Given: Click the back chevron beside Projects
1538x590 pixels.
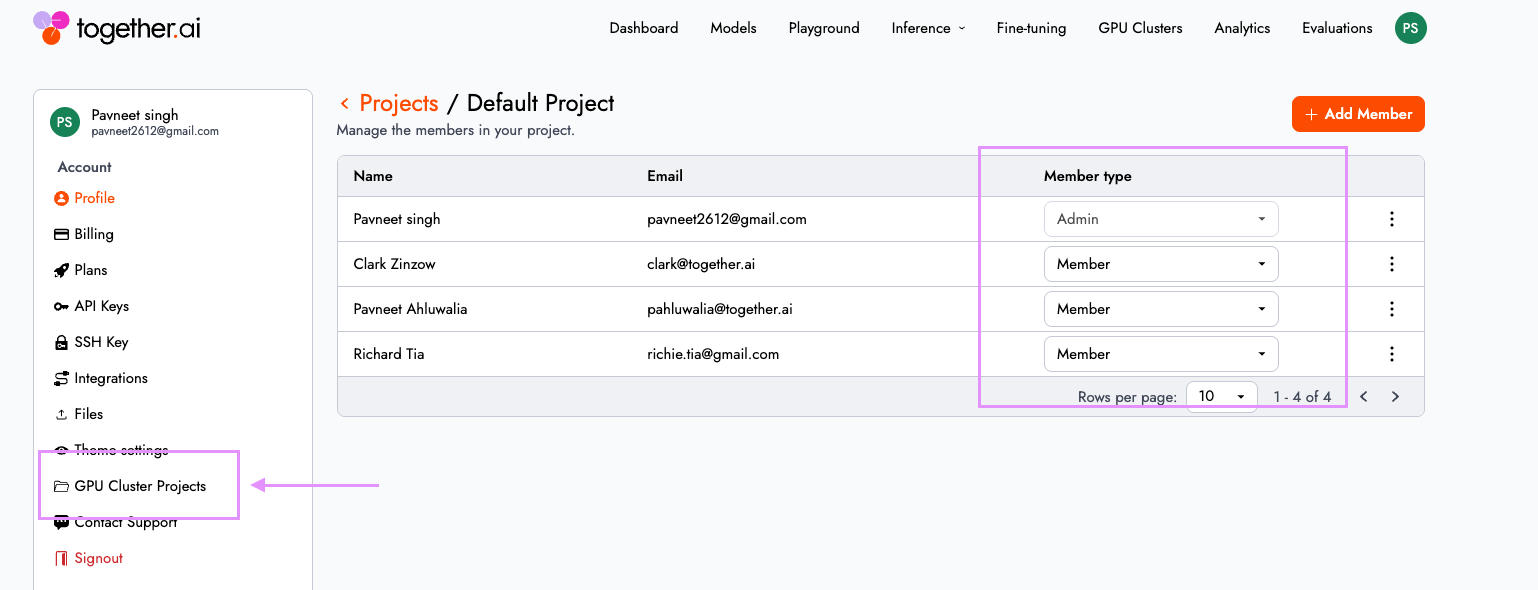Looking at the screenshot, I should pyautogui.click(x=344, y=103).
